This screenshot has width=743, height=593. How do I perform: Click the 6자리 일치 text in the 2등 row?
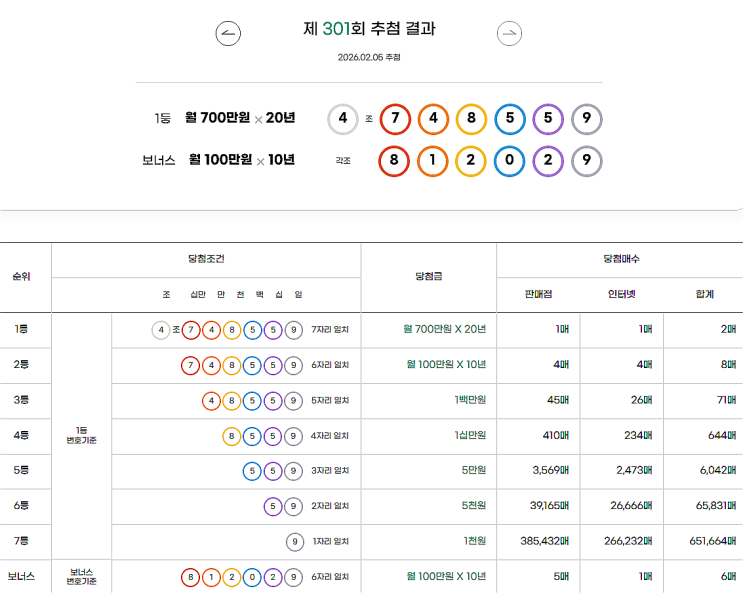point(330,365)
